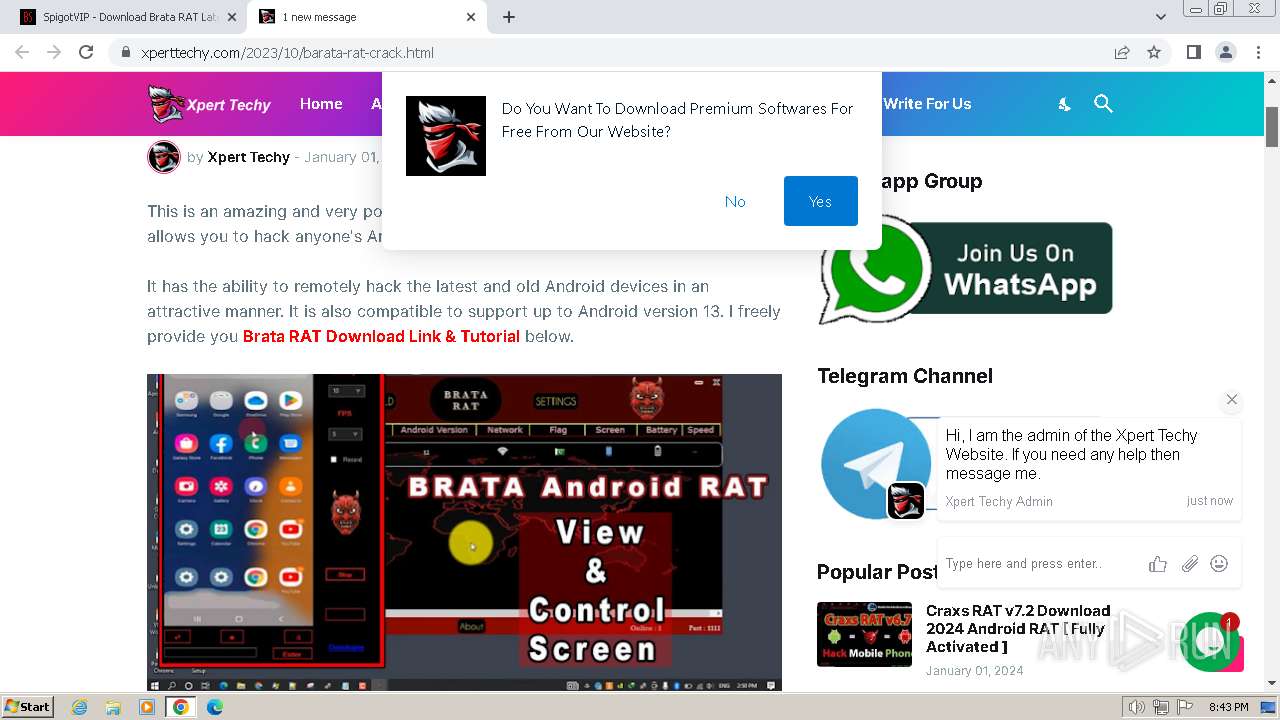This screenshot has width=1280, height=720.
Task: Open a new browser tab
Action: tap(509, 17)
